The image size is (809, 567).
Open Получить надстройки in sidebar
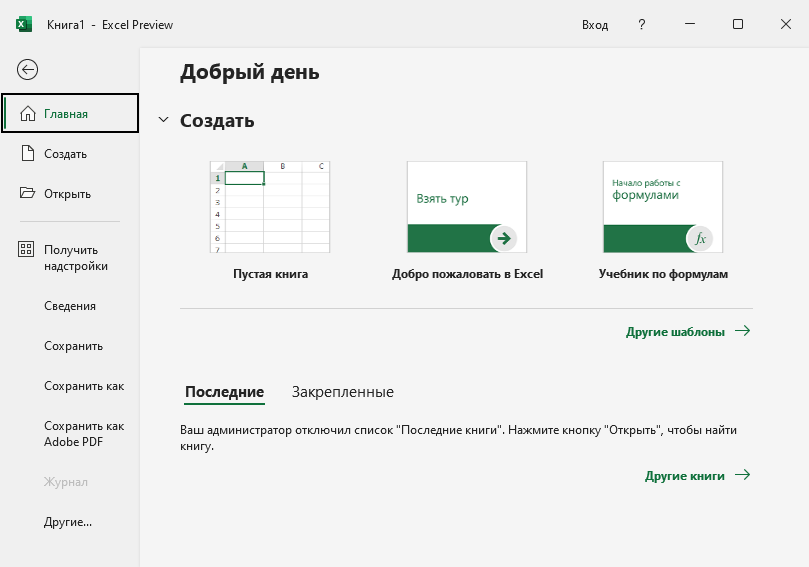(x=70, y=258)
